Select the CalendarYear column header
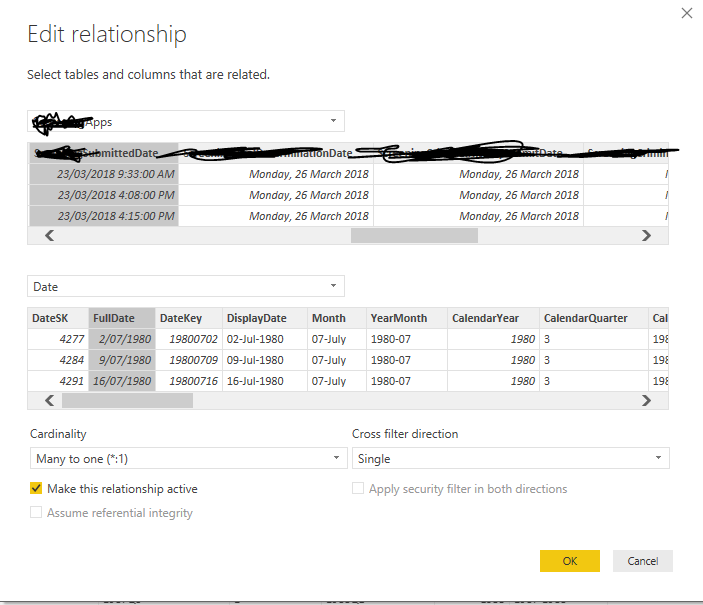Screen dimensions: 703x605 click(x=493, y=318)
